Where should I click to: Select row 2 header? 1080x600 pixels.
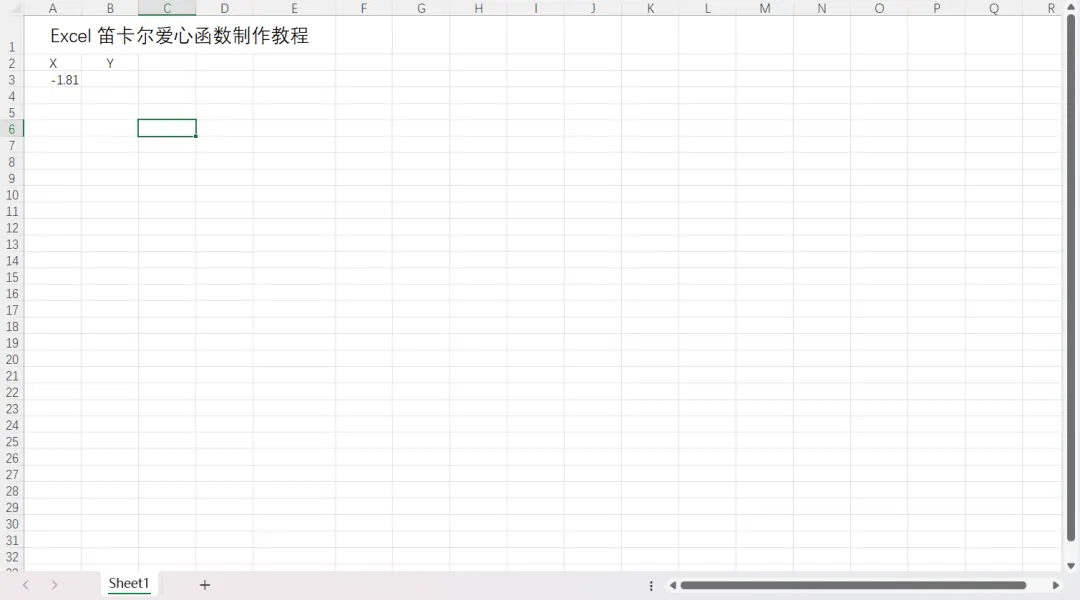pos(12,63)
